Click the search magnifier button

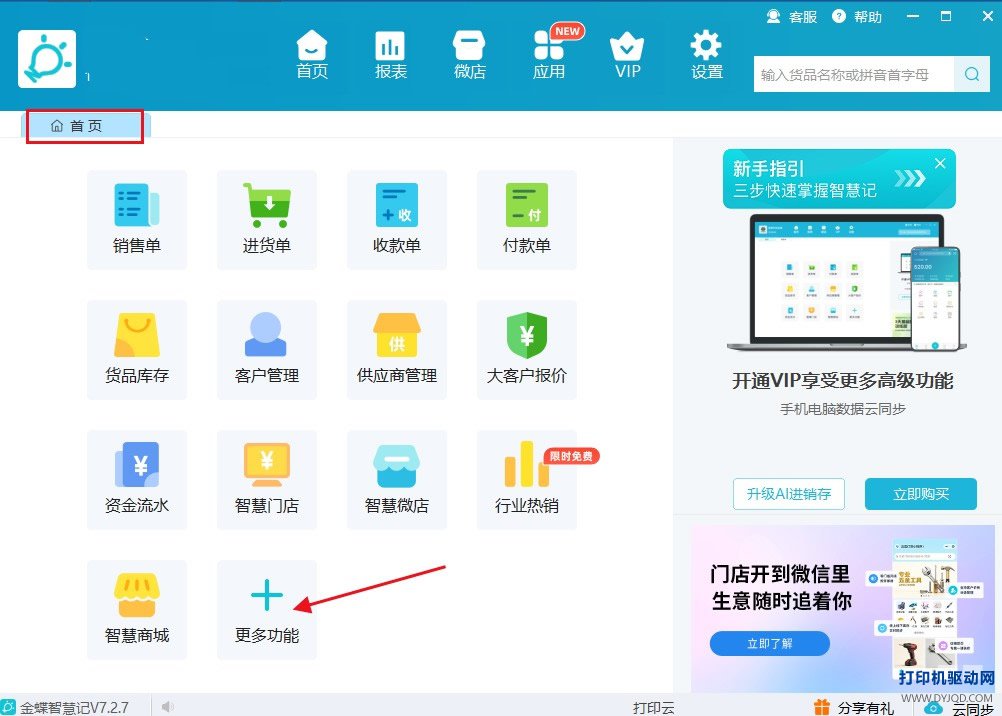pyautogui.click(x=972, y=74)
